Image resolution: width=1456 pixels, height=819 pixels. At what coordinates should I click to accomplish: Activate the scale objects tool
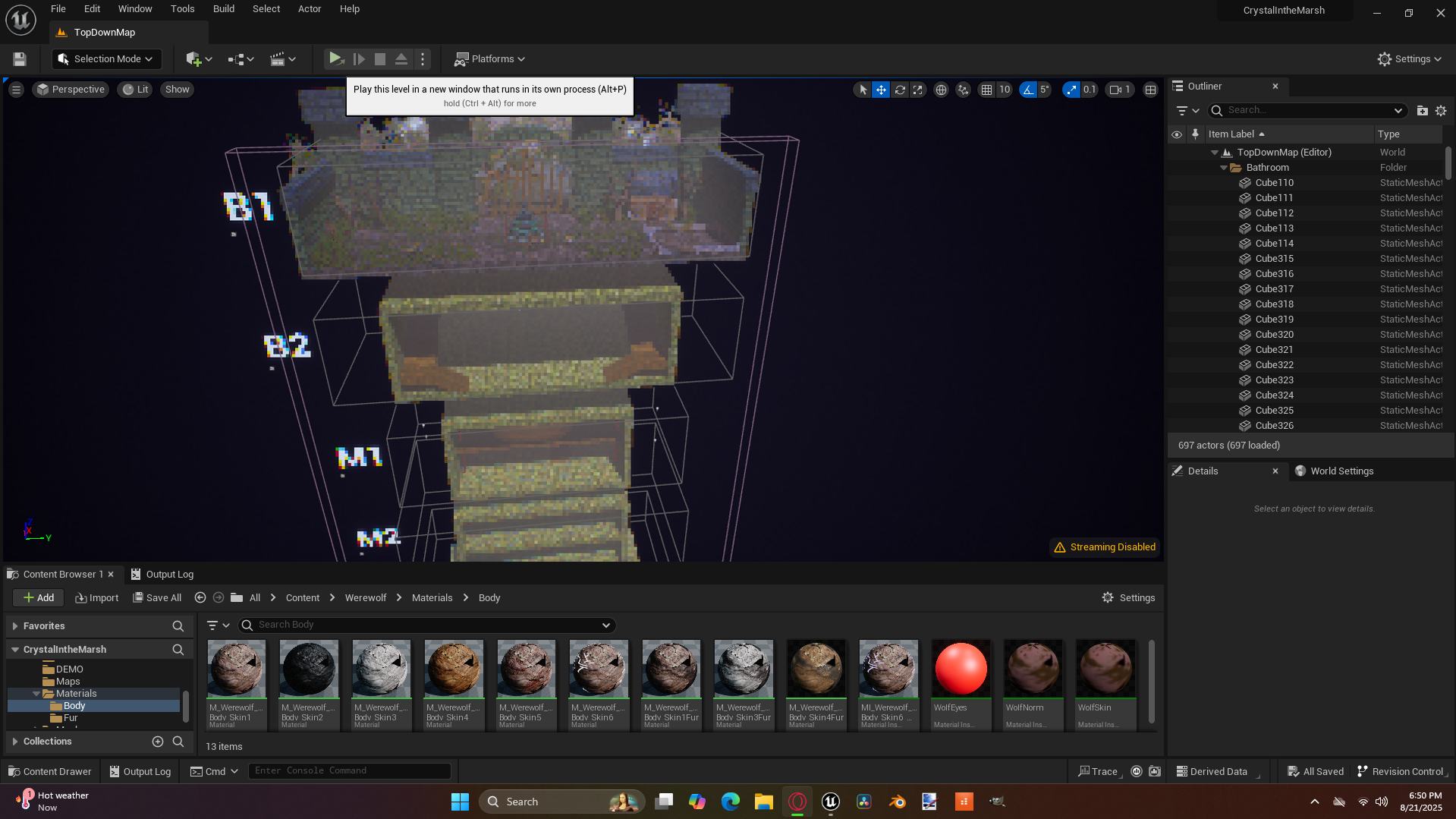tap(918, 90)
